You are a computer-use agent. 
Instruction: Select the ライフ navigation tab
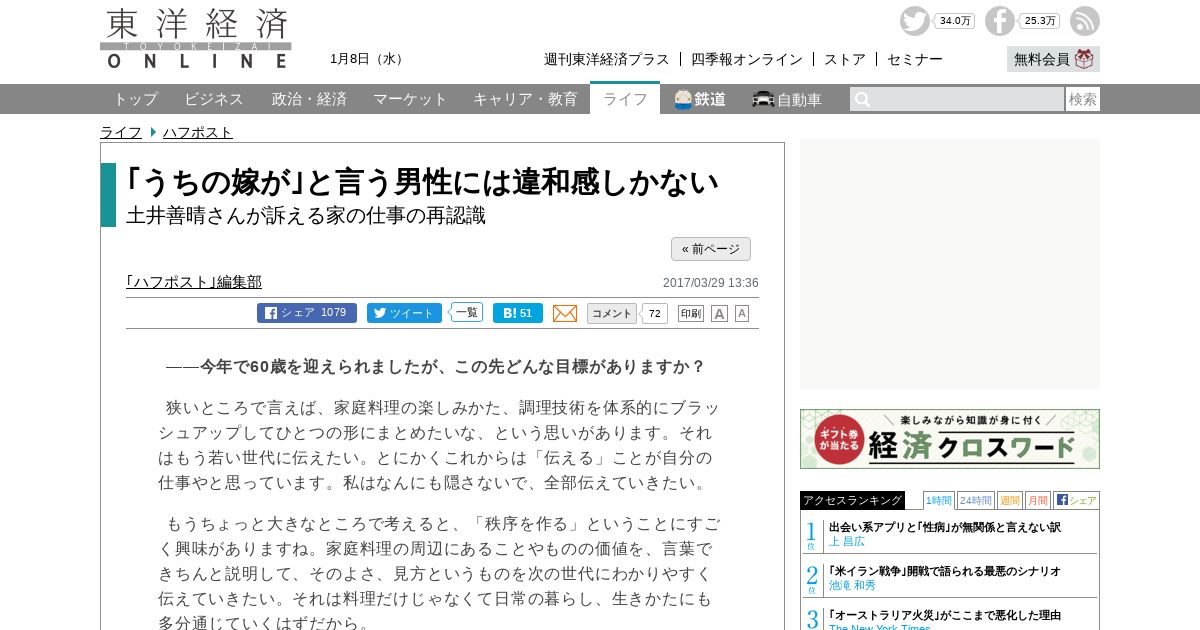click(x=625, y=99)
